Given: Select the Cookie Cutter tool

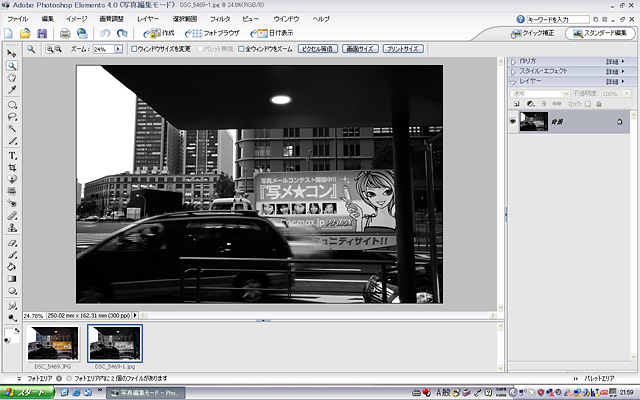Looking at the screenshot, I should [x=12, y=179].
